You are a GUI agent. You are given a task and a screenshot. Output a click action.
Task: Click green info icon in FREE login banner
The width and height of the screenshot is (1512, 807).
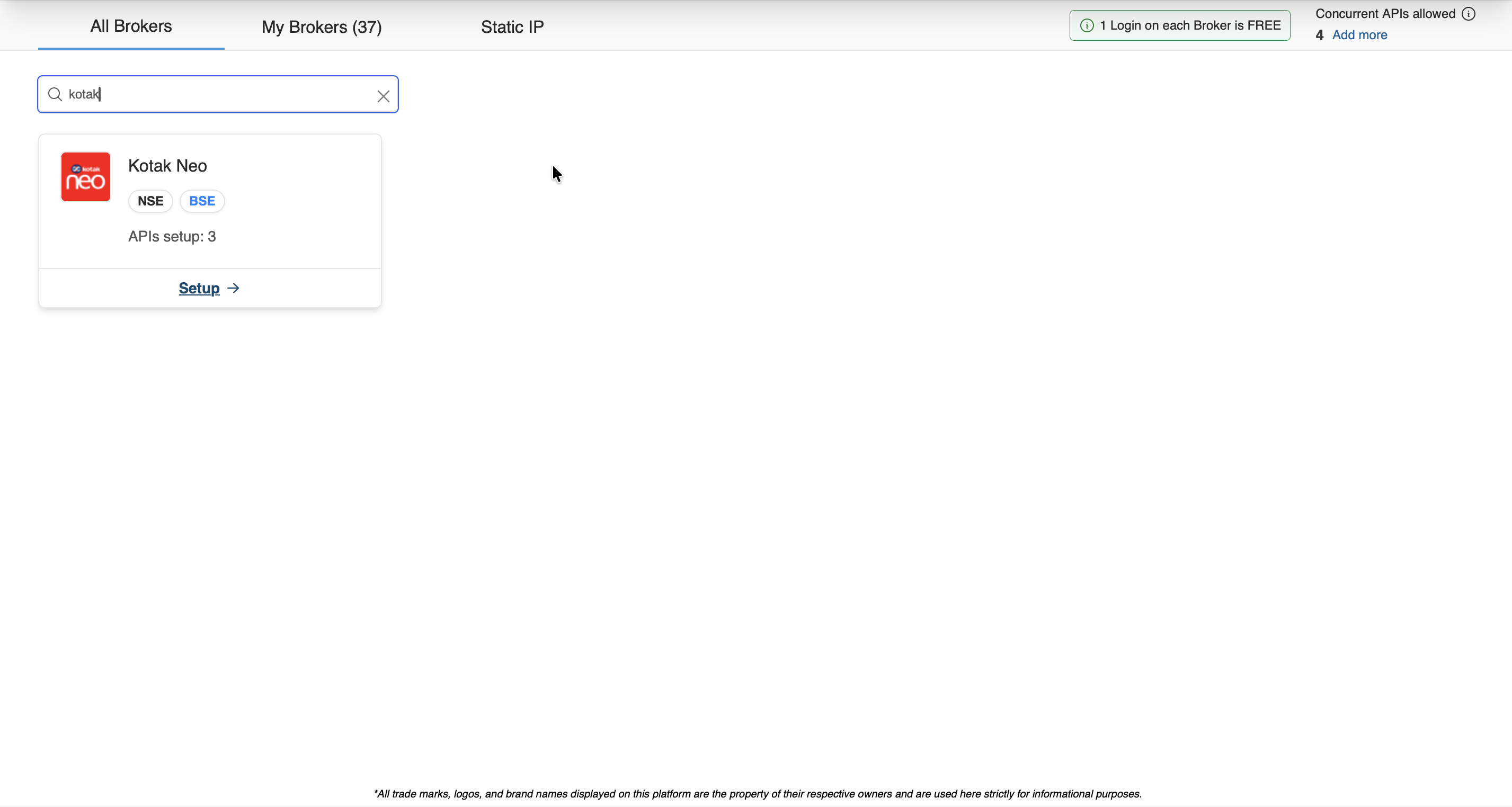[x=1087, y=26]
